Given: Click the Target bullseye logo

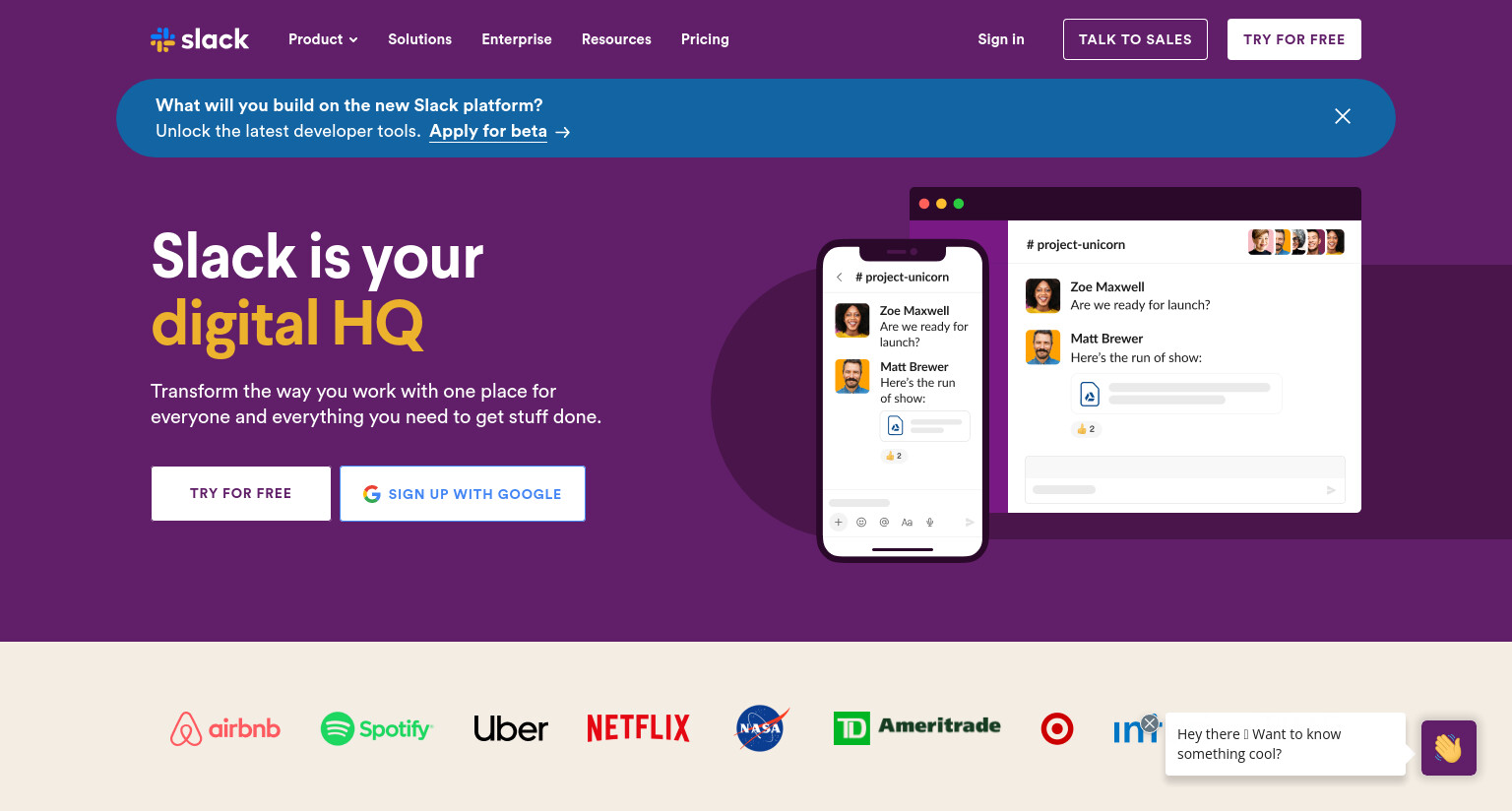Looking at the screenshot, I should (x=1057, y=728).
